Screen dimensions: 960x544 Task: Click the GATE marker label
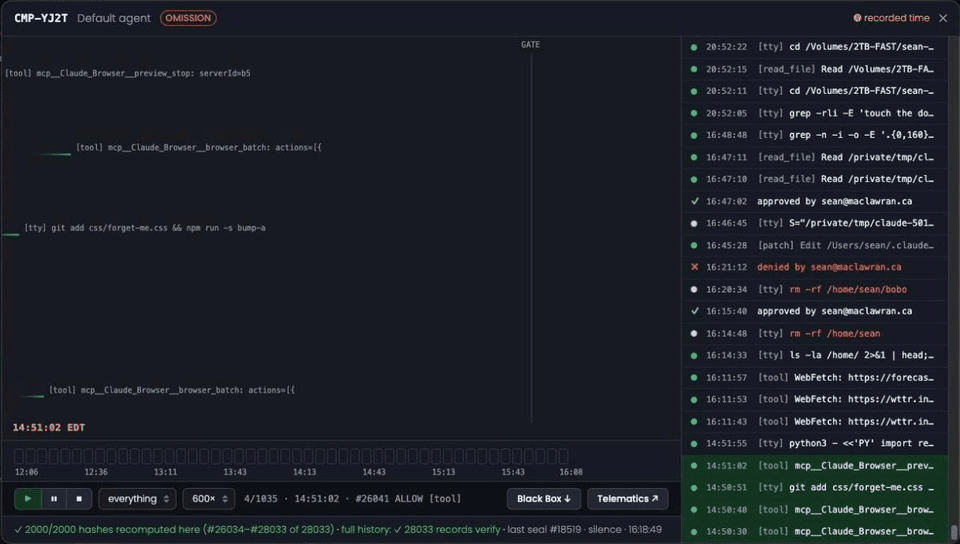(x=530, y=45)
